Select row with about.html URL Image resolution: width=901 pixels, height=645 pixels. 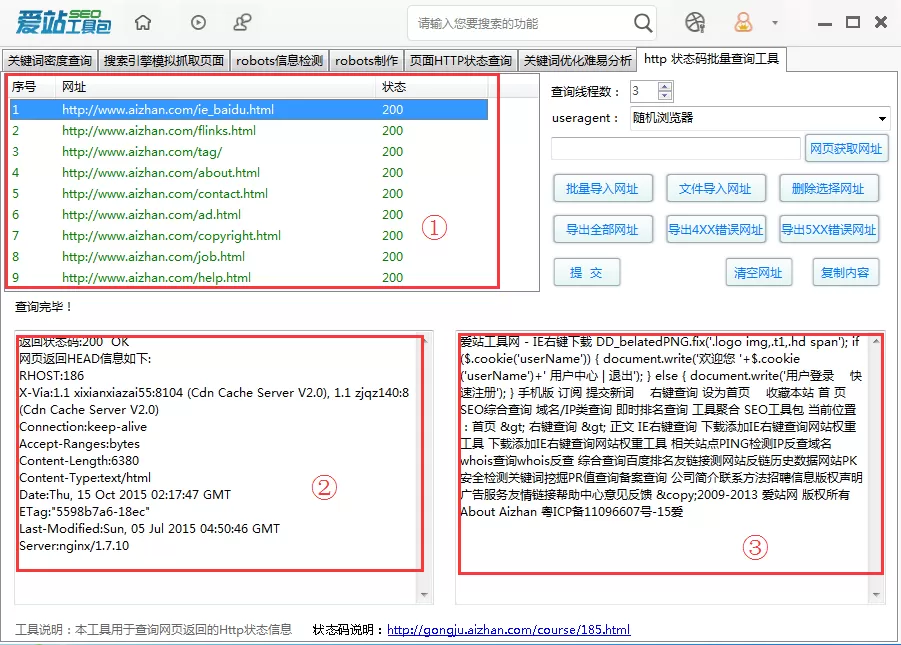pyautogui.click(x=249, y=172)
